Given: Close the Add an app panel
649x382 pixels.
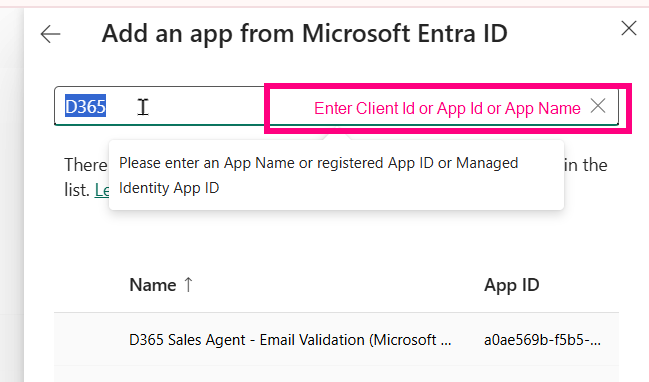Looking at the screenshot, I should [x=628, y=29].
